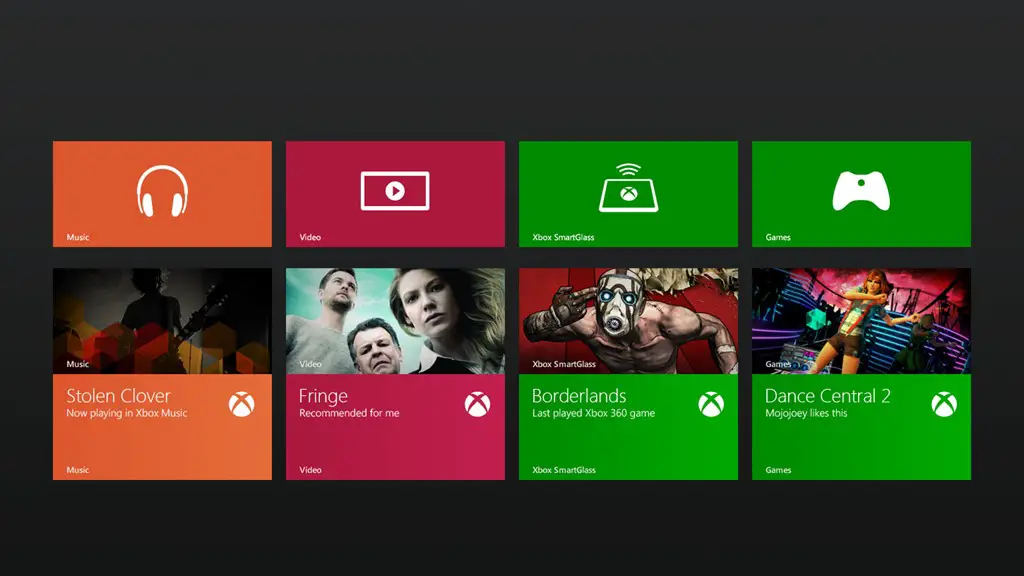Click the "Video" label overlaid on the Fringe photo
The height and width of the screenshot is (576, 1024).
click(310, 364)
